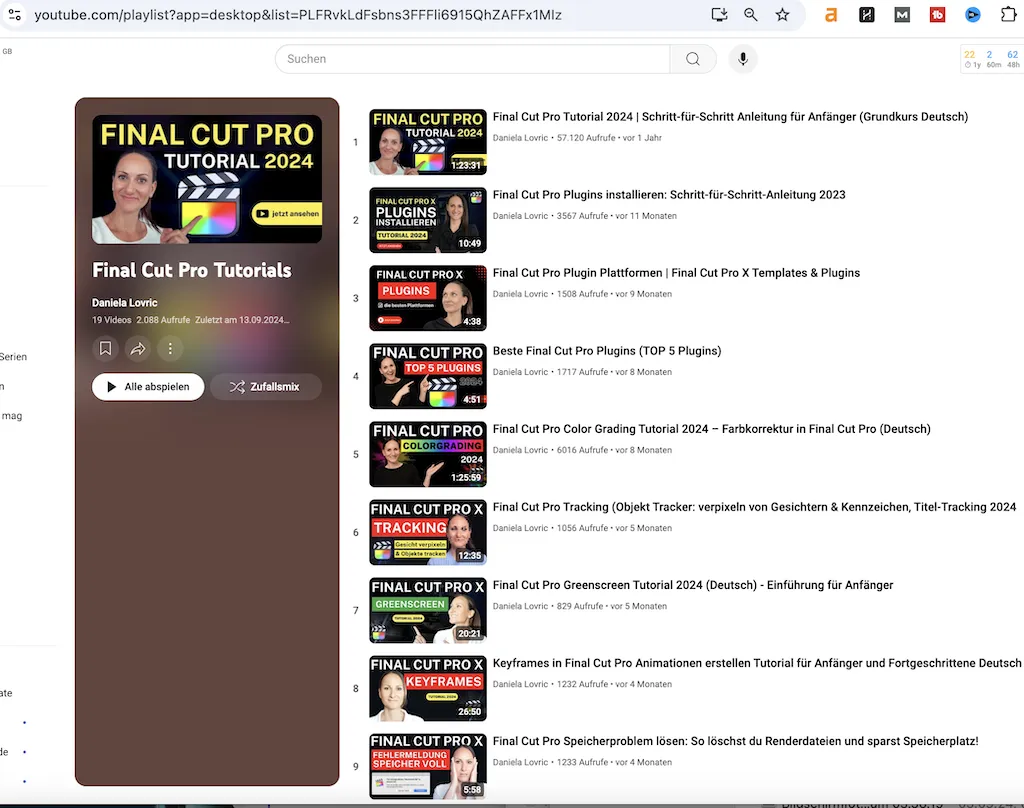Image resolution: width=1024 pixels, height=808 pixels.
Task: Open thumbnail of video with duration 1:23:31
Action: click(x=428, y=142)
